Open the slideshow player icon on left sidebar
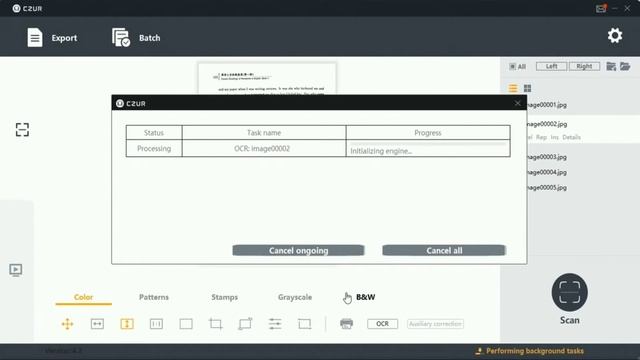 point(16,270)
